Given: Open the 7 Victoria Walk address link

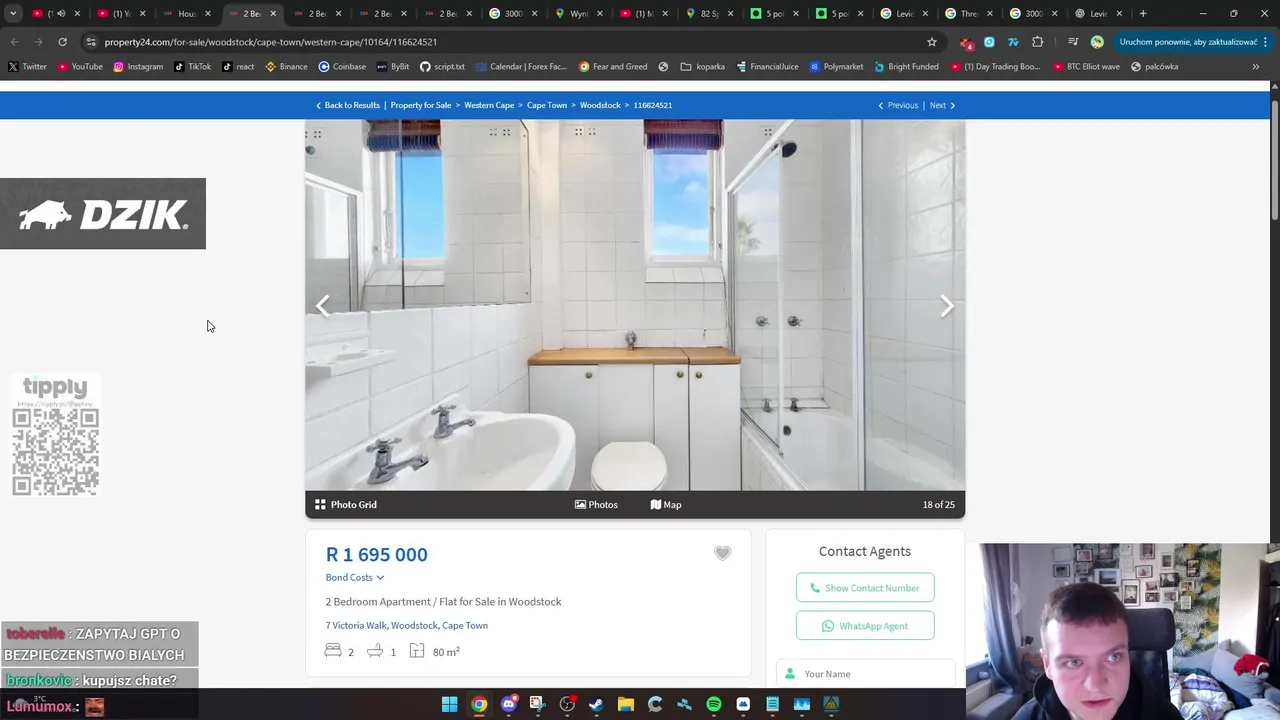Looking at the screenshot, I should coord(407,625).
